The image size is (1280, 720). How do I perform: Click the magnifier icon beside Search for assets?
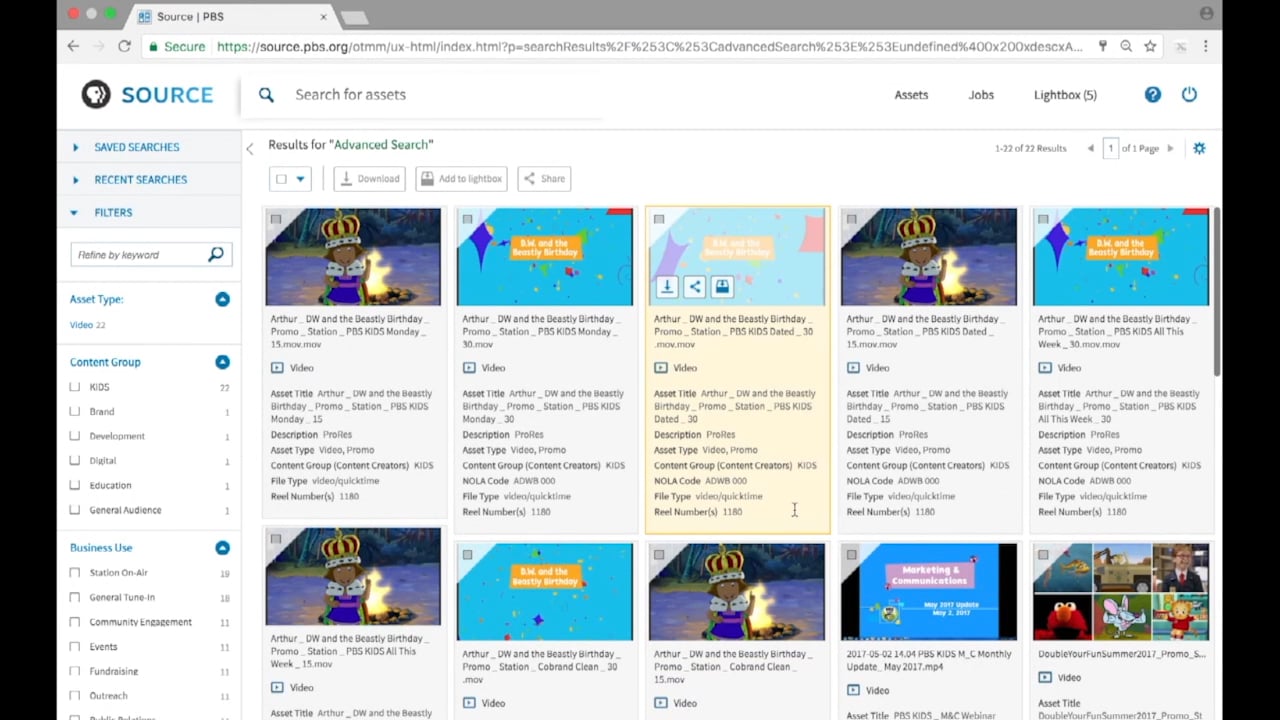tap(266, 95)
